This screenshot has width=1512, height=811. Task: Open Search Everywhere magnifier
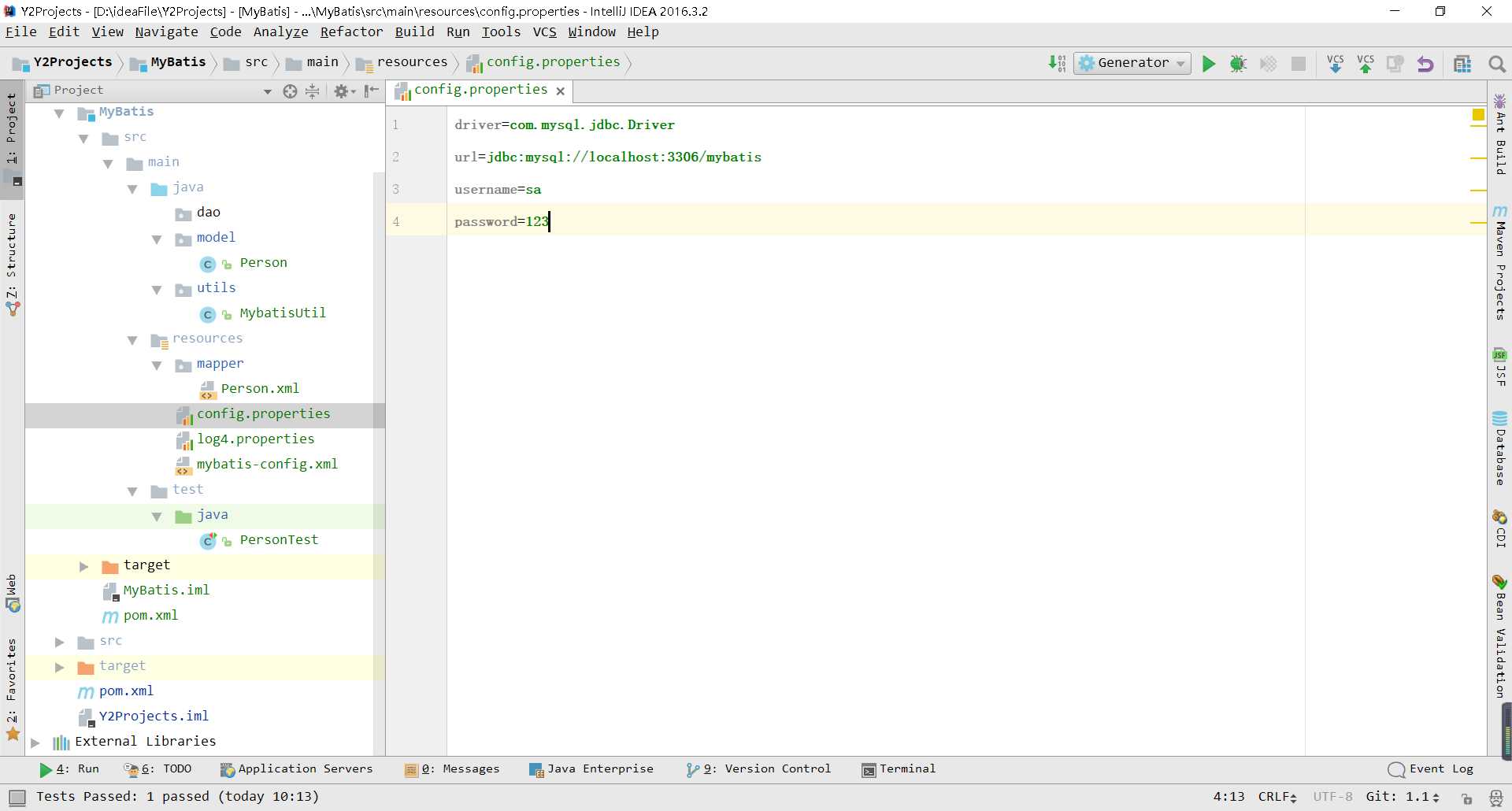[x=1497, y=64]
